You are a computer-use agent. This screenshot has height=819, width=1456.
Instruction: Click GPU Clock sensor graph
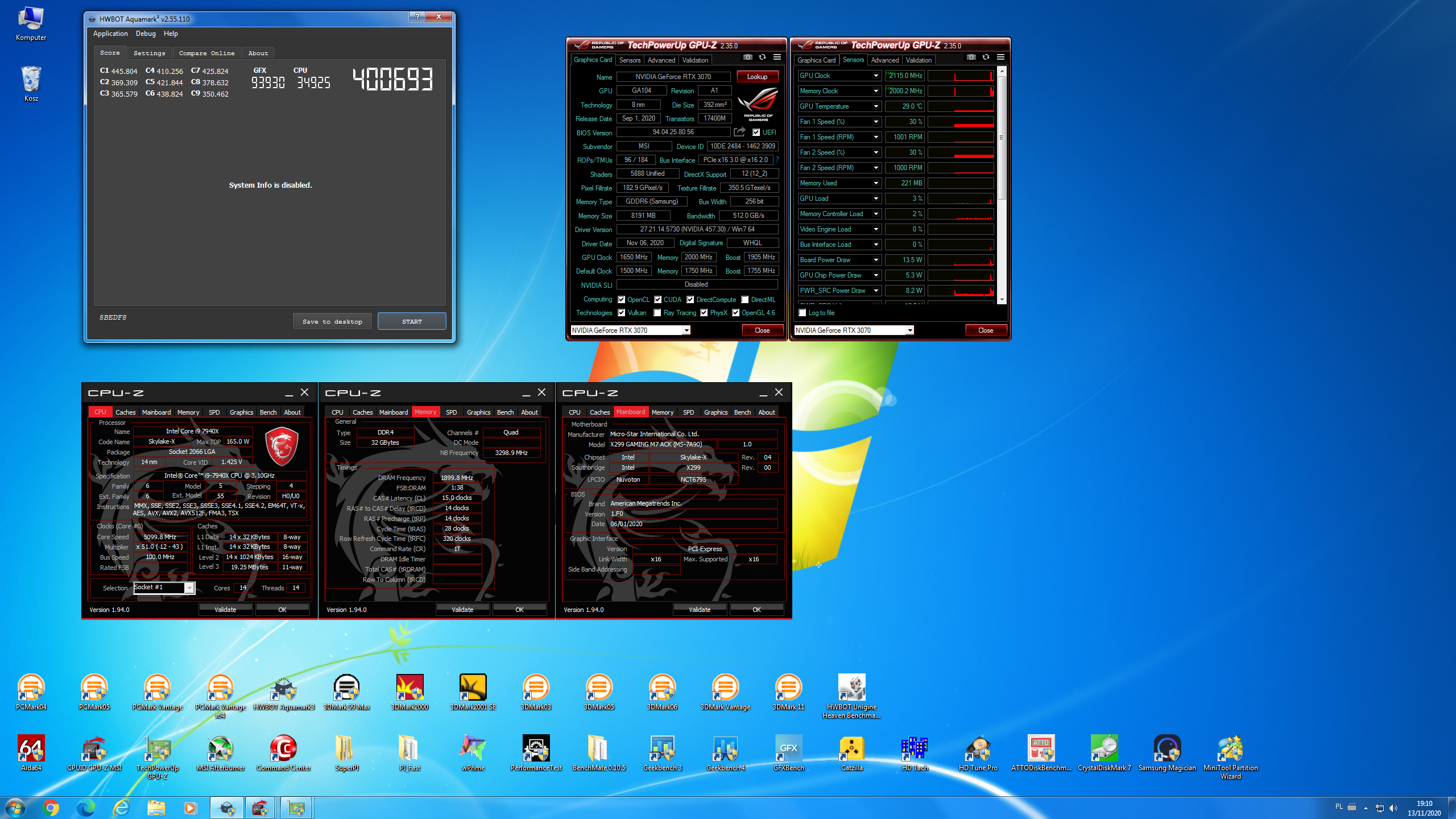click(961, 76)
